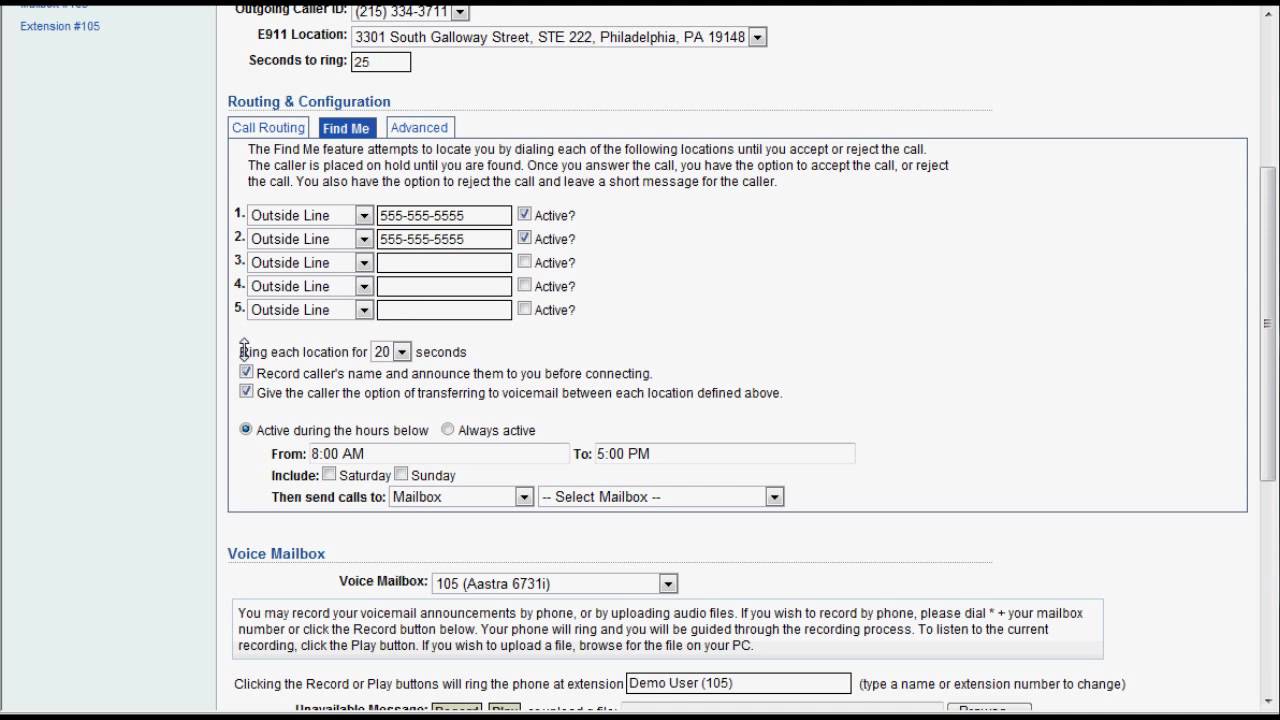Image resolution: width=1280 pixels, height=720 pixels.
Task: Open the E911 Location dropdown arrow
Action: tap(757, 37)
